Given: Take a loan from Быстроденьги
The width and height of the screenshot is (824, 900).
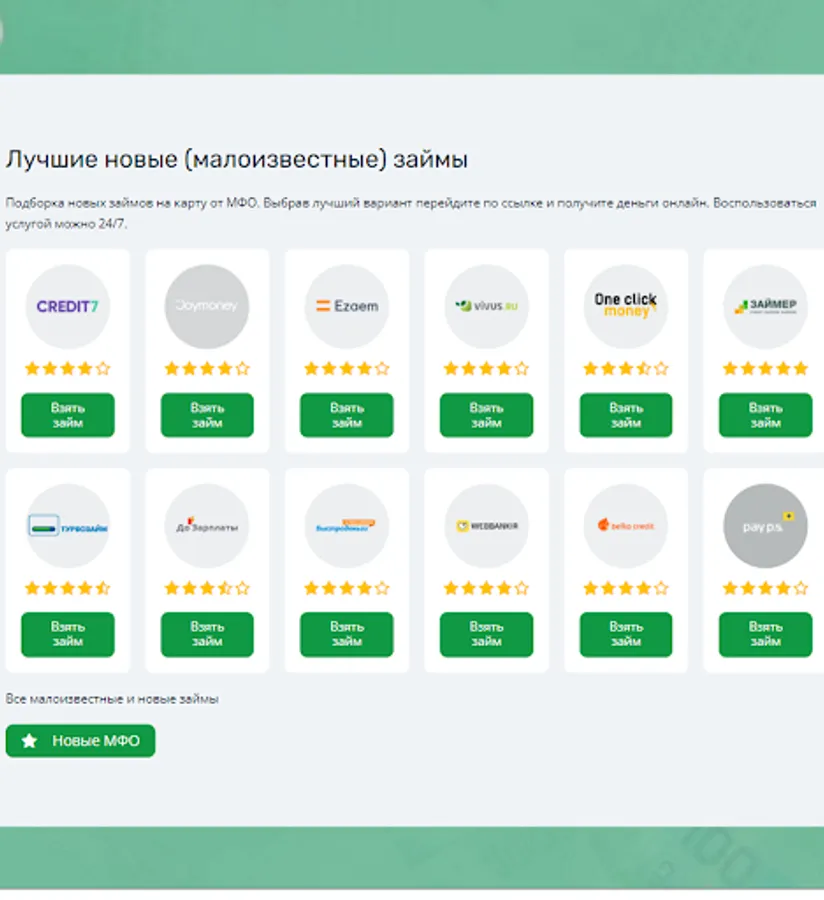Looking at the screenshot, I should [x=347, y=634].
